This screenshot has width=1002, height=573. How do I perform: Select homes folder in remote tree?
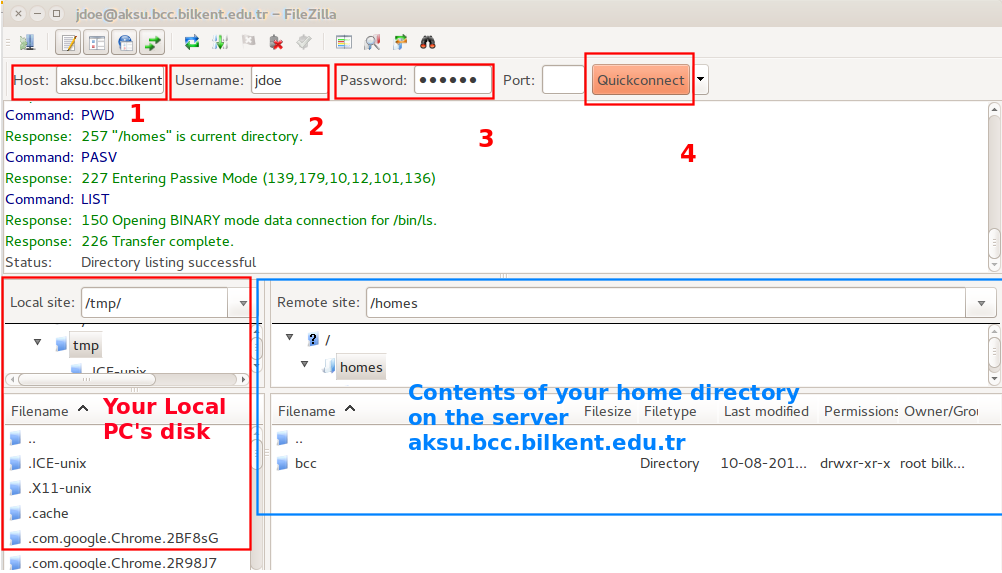[361, 367]
